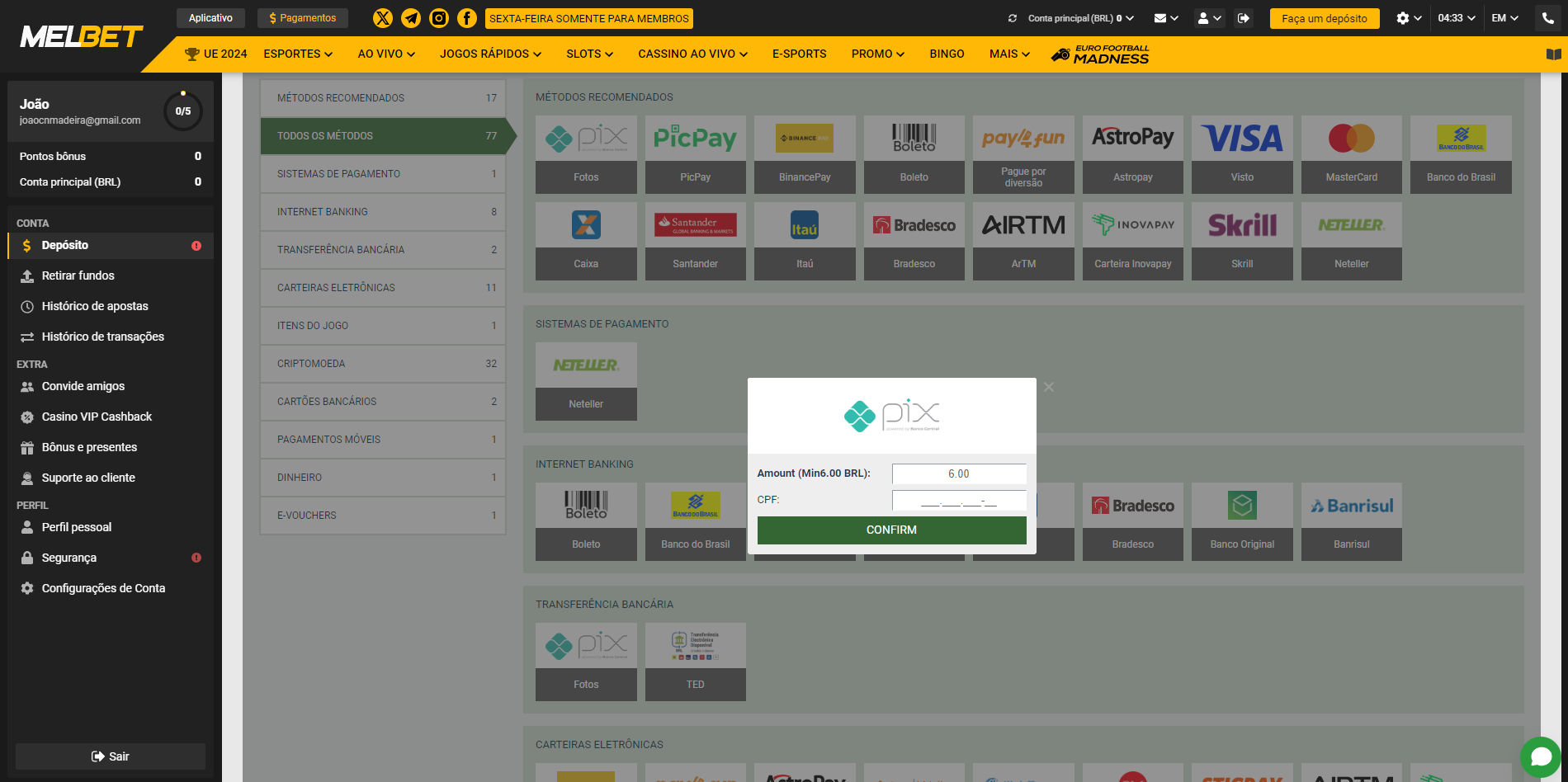1568x782 pixels.
Task: Open Segurança in sidebar
Action: tap(111, 558)
